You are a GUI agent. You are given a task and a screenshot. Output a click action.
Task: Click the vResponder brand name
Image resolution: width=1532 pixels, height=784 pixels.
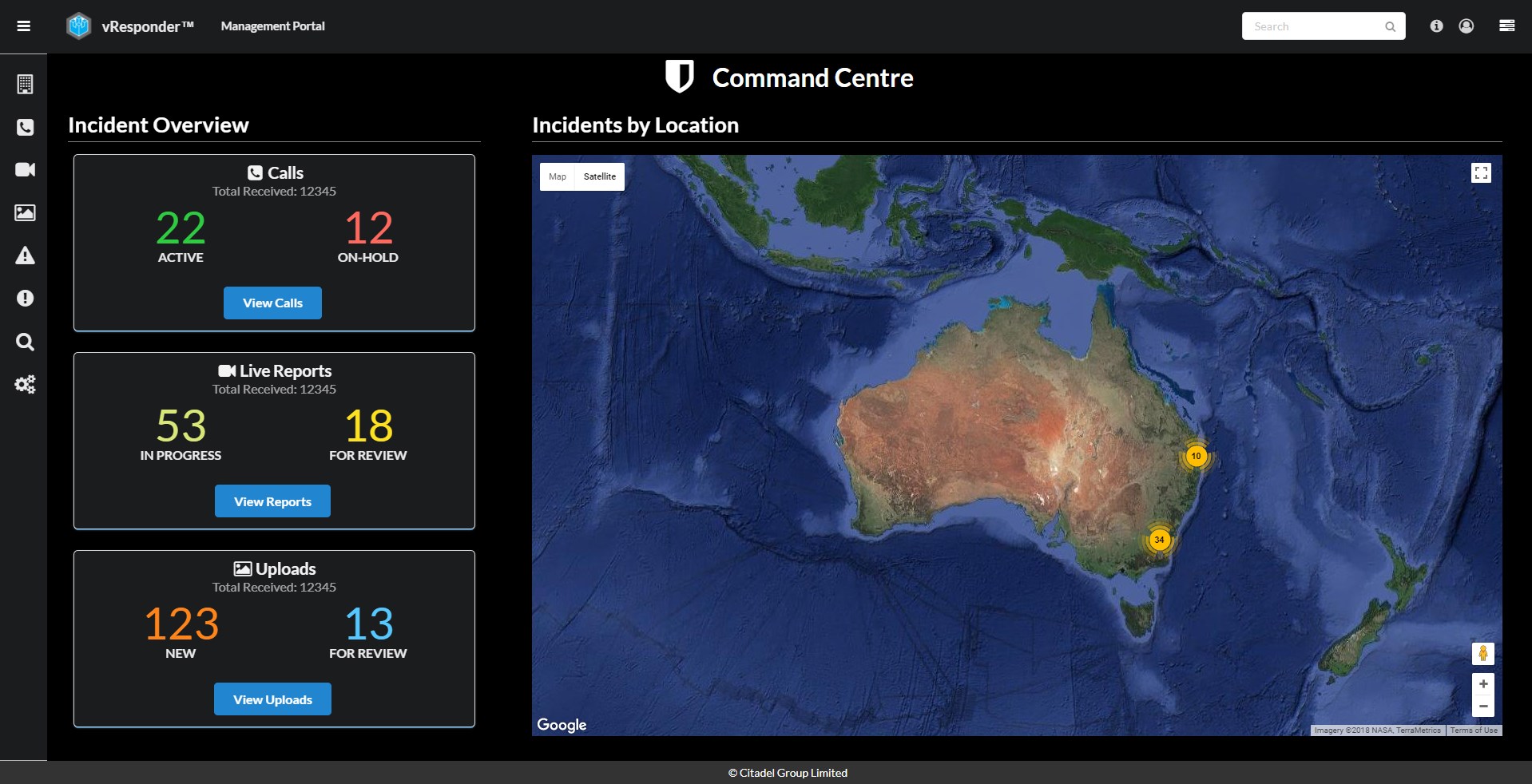click(x=148, y=26)
